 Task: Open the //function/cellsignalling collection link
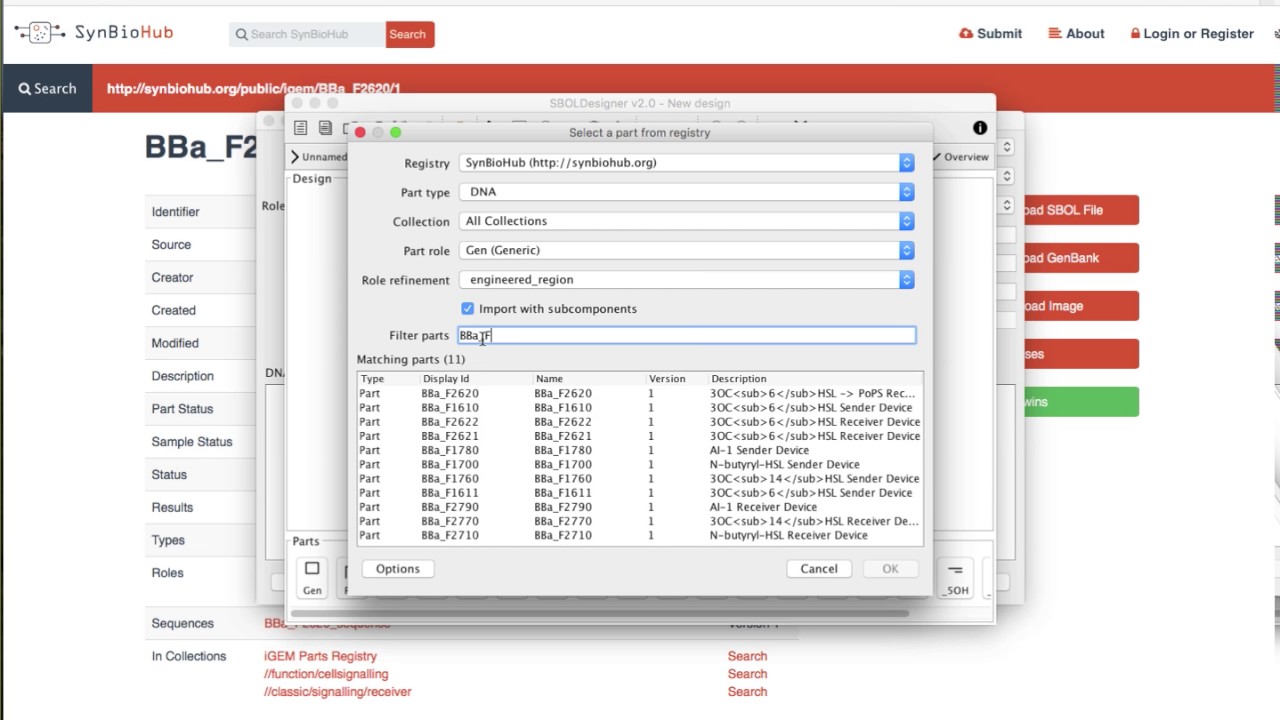coord(326,674)
